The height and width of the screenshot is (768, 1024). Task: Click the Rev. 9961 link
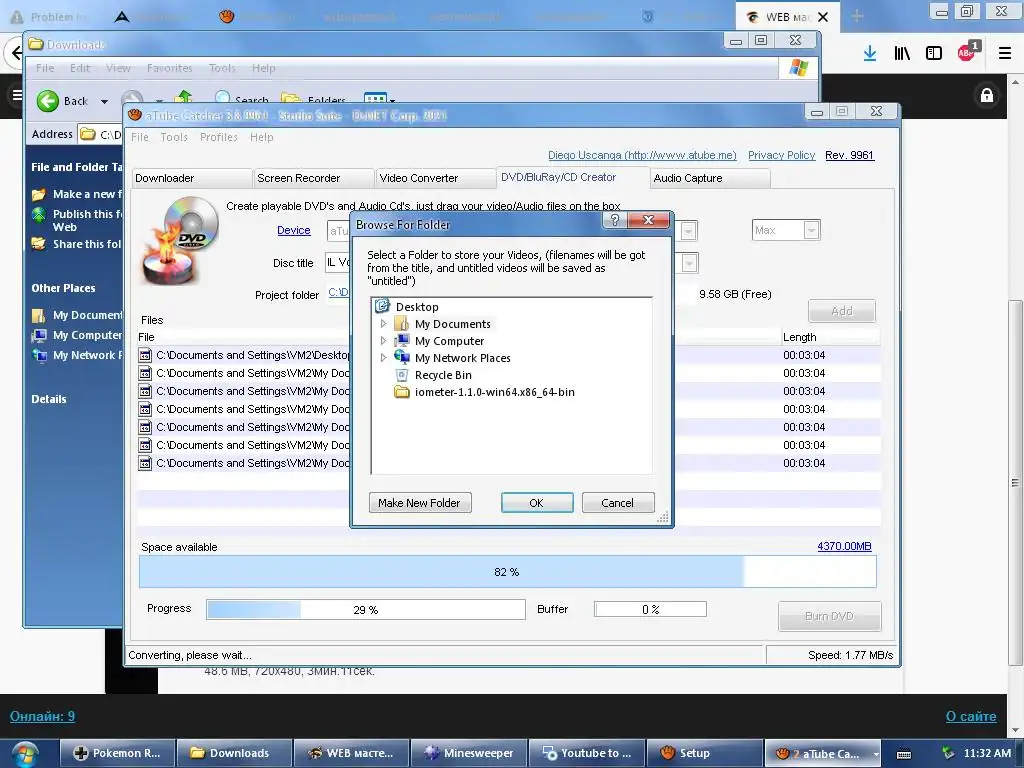coord(849,155)
